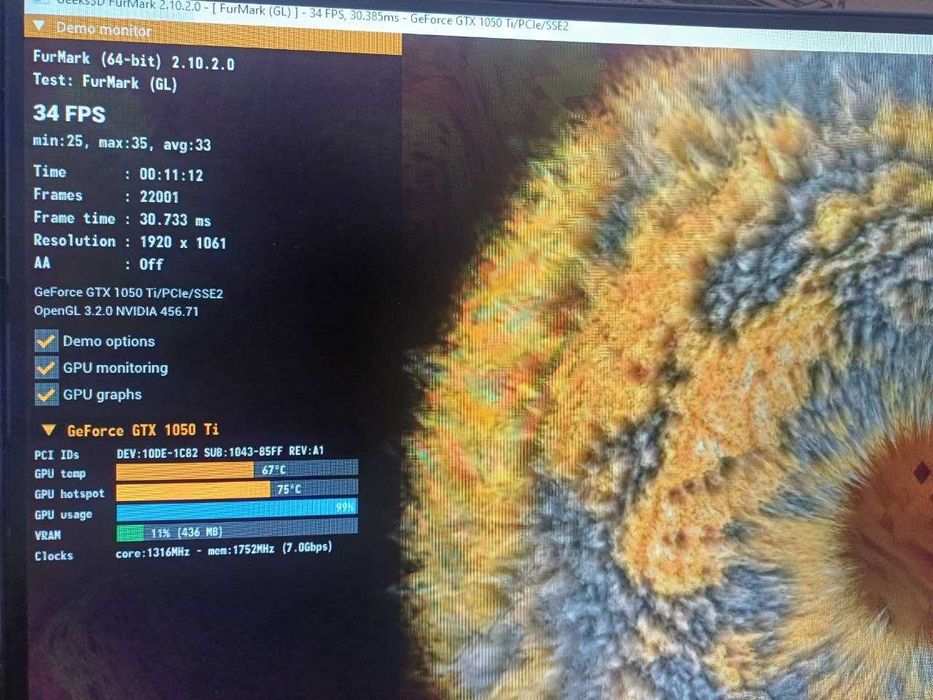Click the GPU monitoring label text

pyautogui.click(x=115, y=368)
